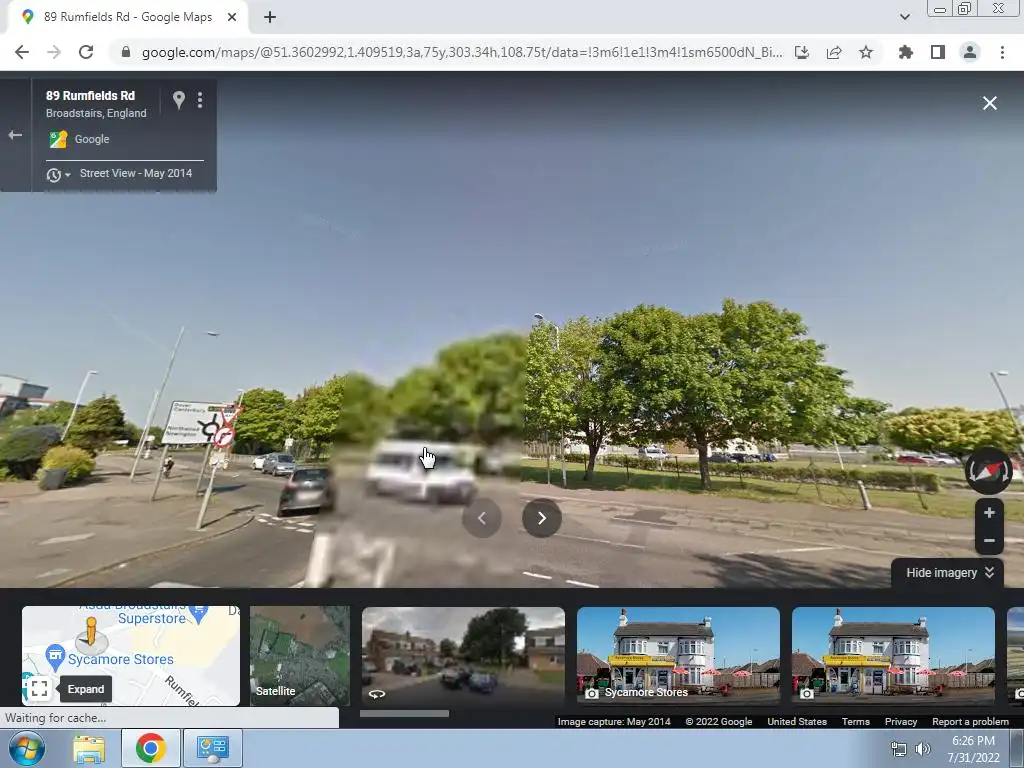Close Street View with X button

point(990,103)
